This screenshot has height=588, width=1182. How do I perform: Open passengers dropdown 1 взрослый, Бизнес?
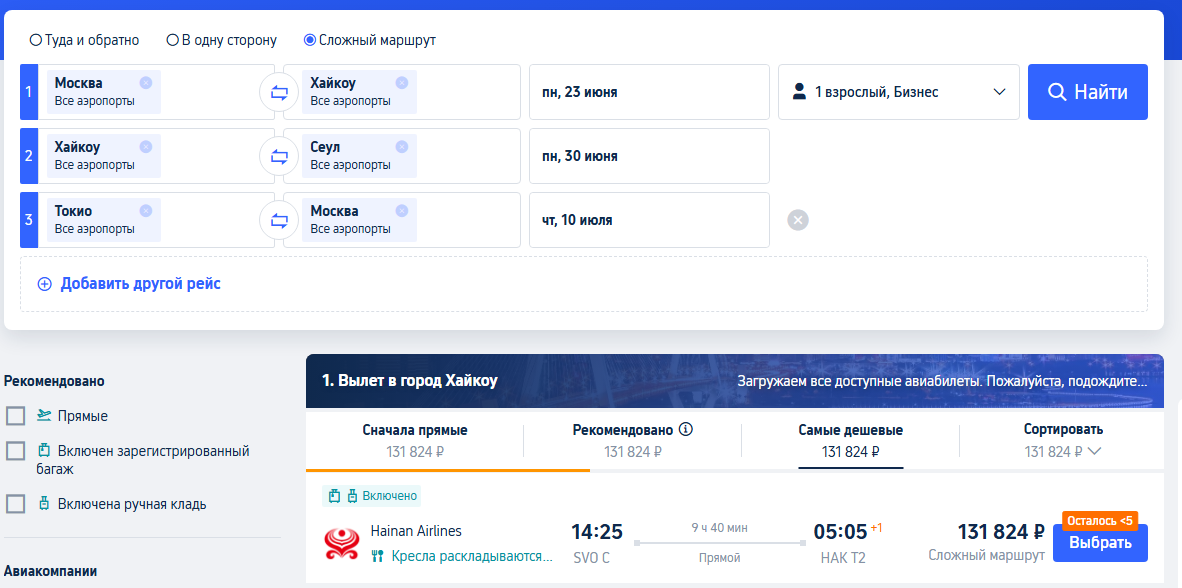point(899,92)
